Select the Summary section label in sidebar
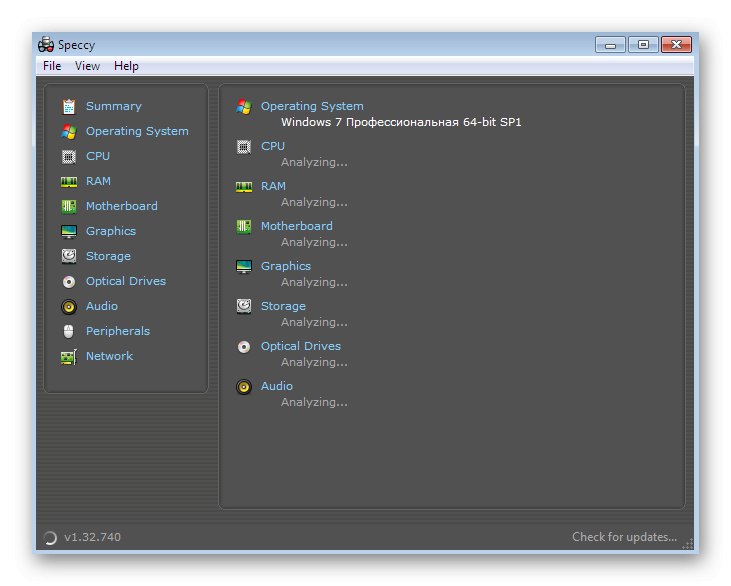 tap(114, 106)
